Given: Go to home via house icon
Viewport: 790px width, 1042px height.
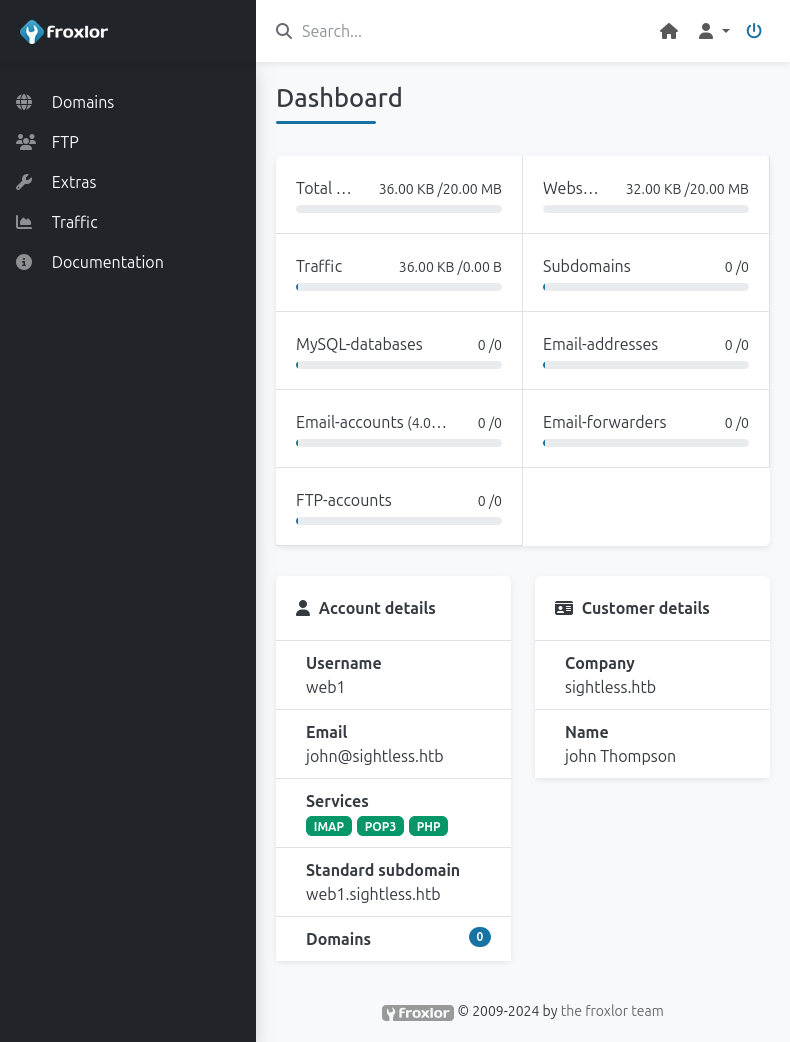Looking at the screenshot, I should (x=669, y=31).
